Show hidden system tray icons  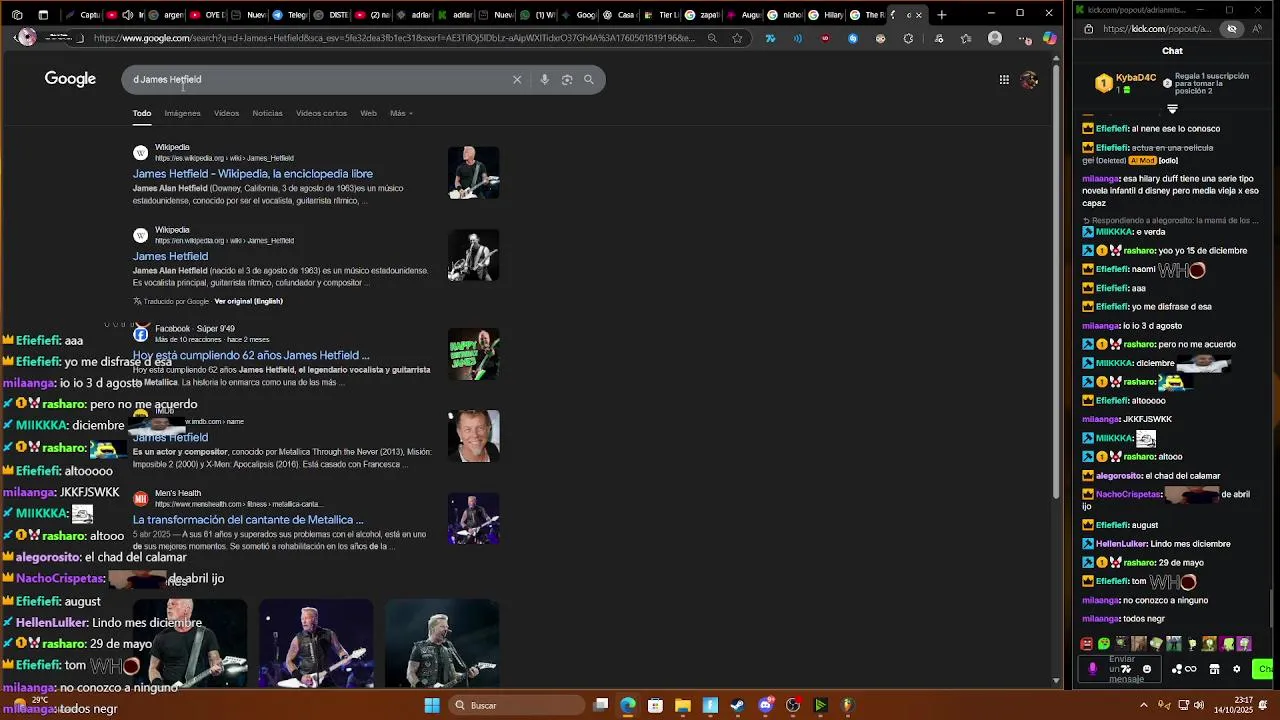pos(1144,705)
